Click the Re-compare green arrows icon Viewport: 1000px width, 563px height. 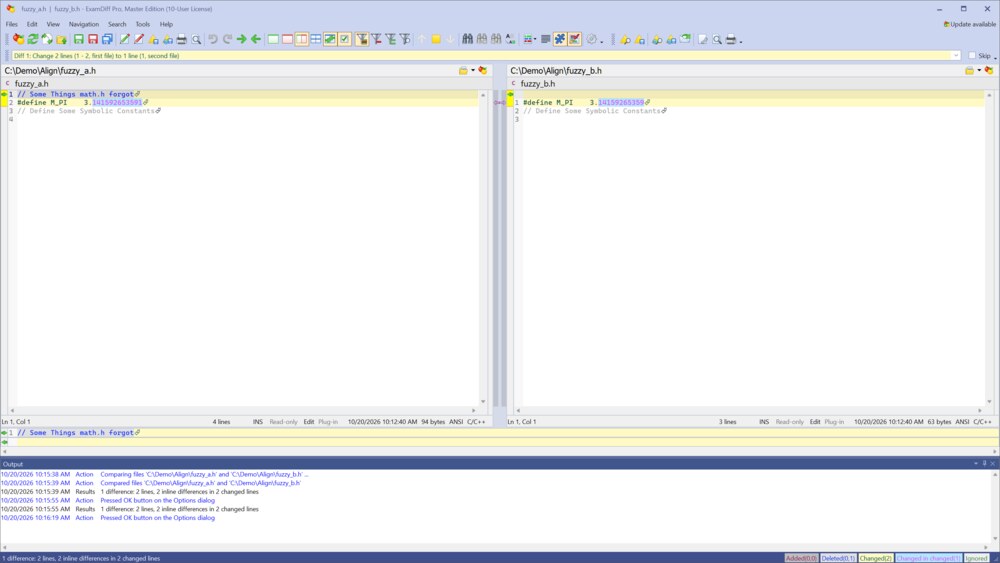click(33, 40)
